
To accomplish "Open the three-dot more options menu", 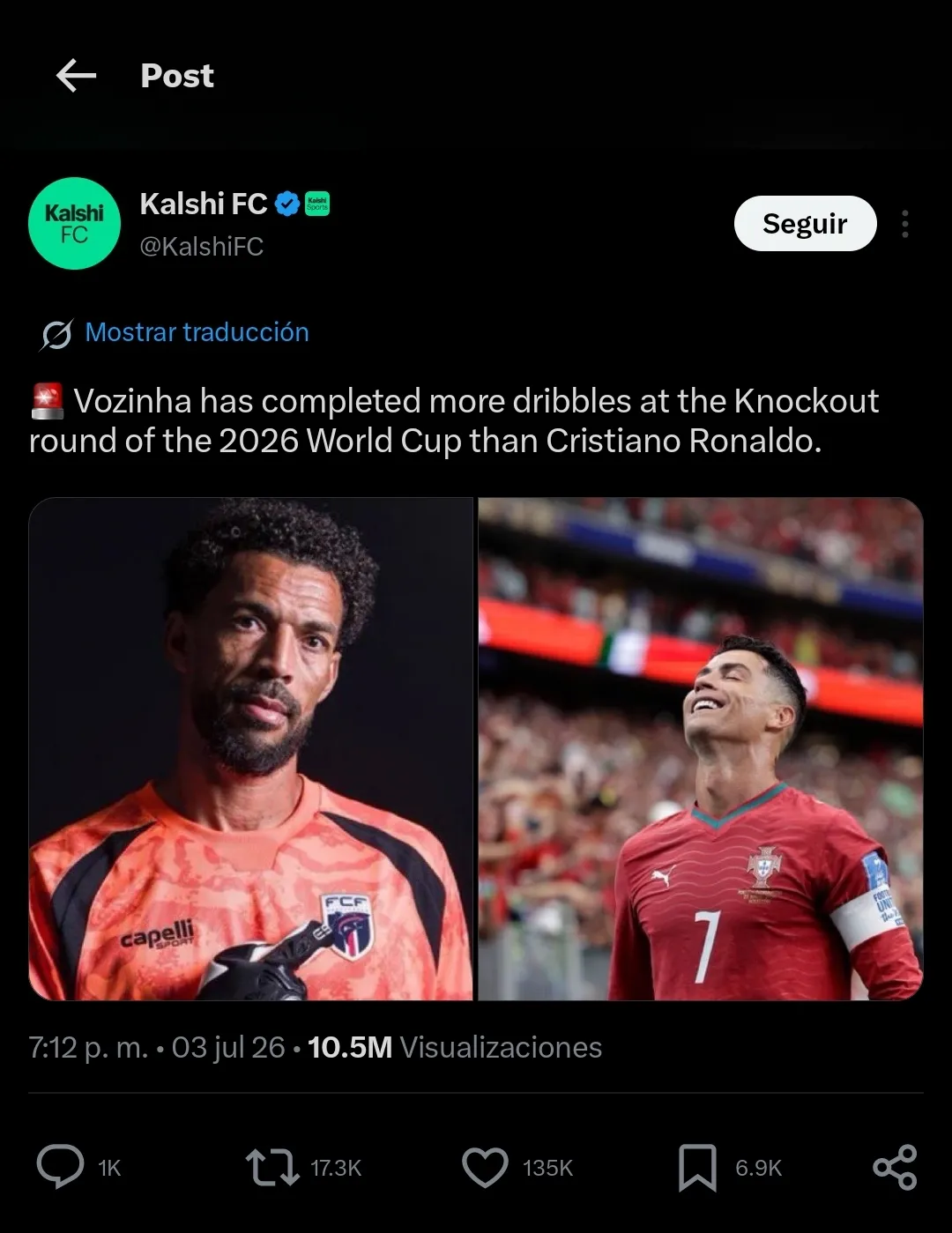I will [x=904, y=224].
